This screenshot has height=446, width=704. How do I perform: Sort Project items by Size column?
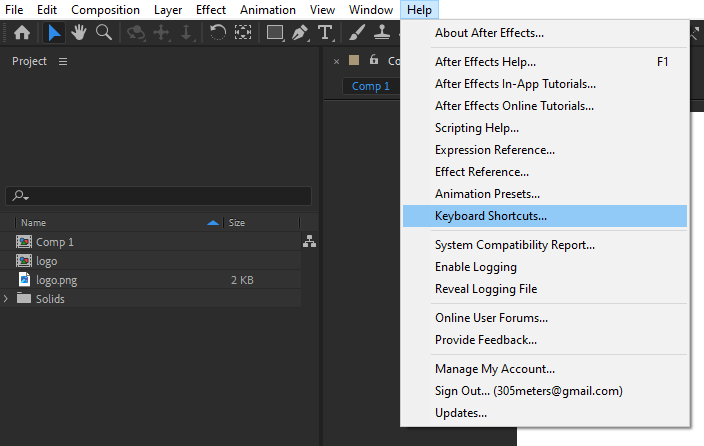237,223
